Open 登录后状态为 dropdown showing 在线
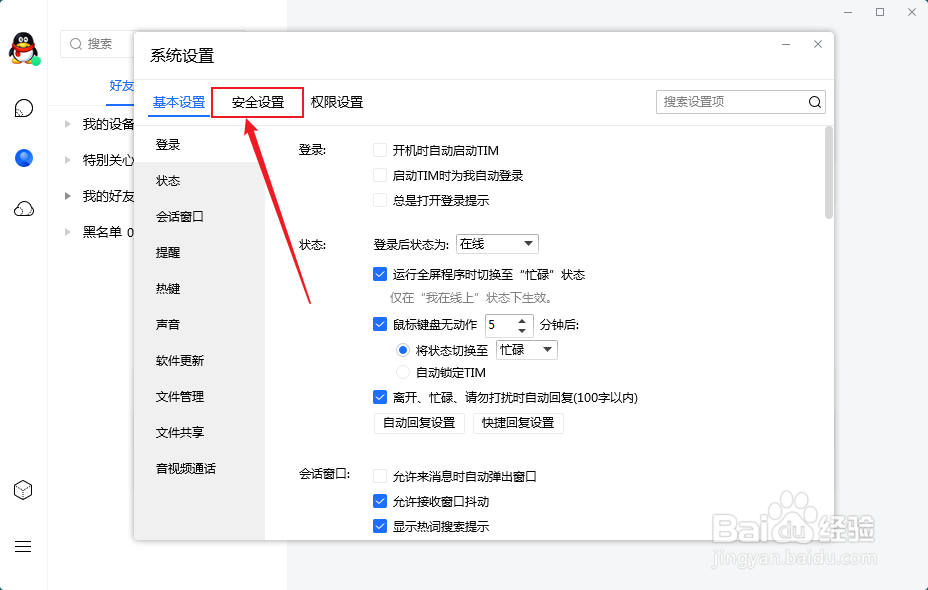This screenshot has width=928, height=590. [x=497, y=244]
